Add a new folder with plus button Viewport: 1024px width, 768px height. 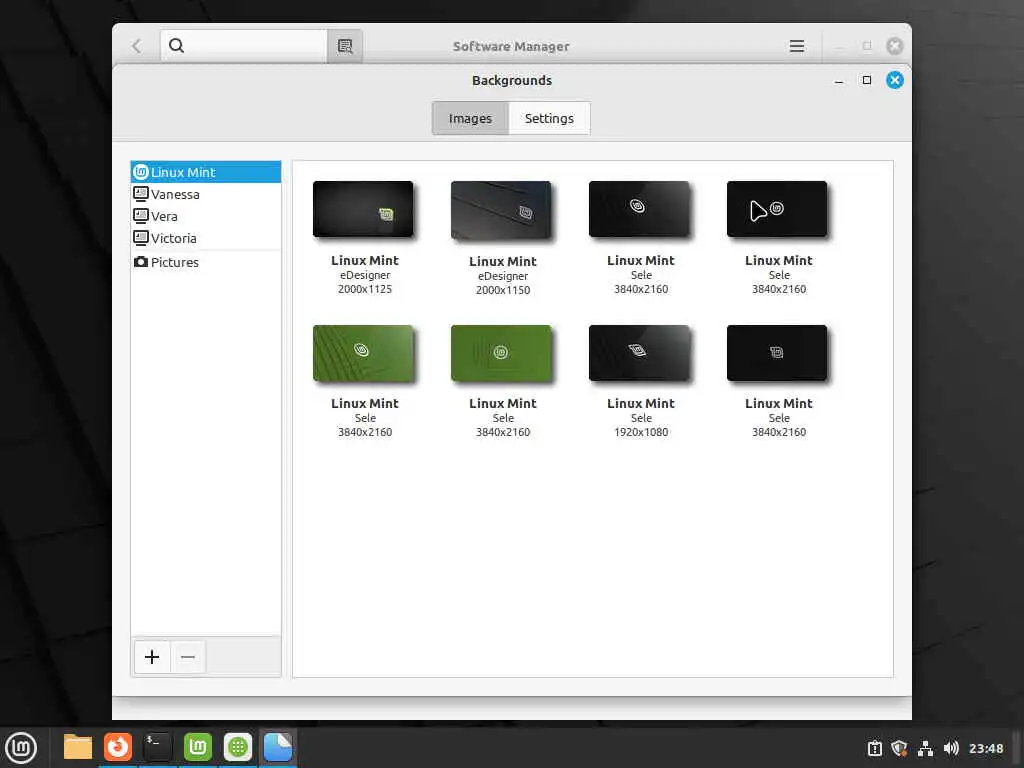(x=152, y=657)
